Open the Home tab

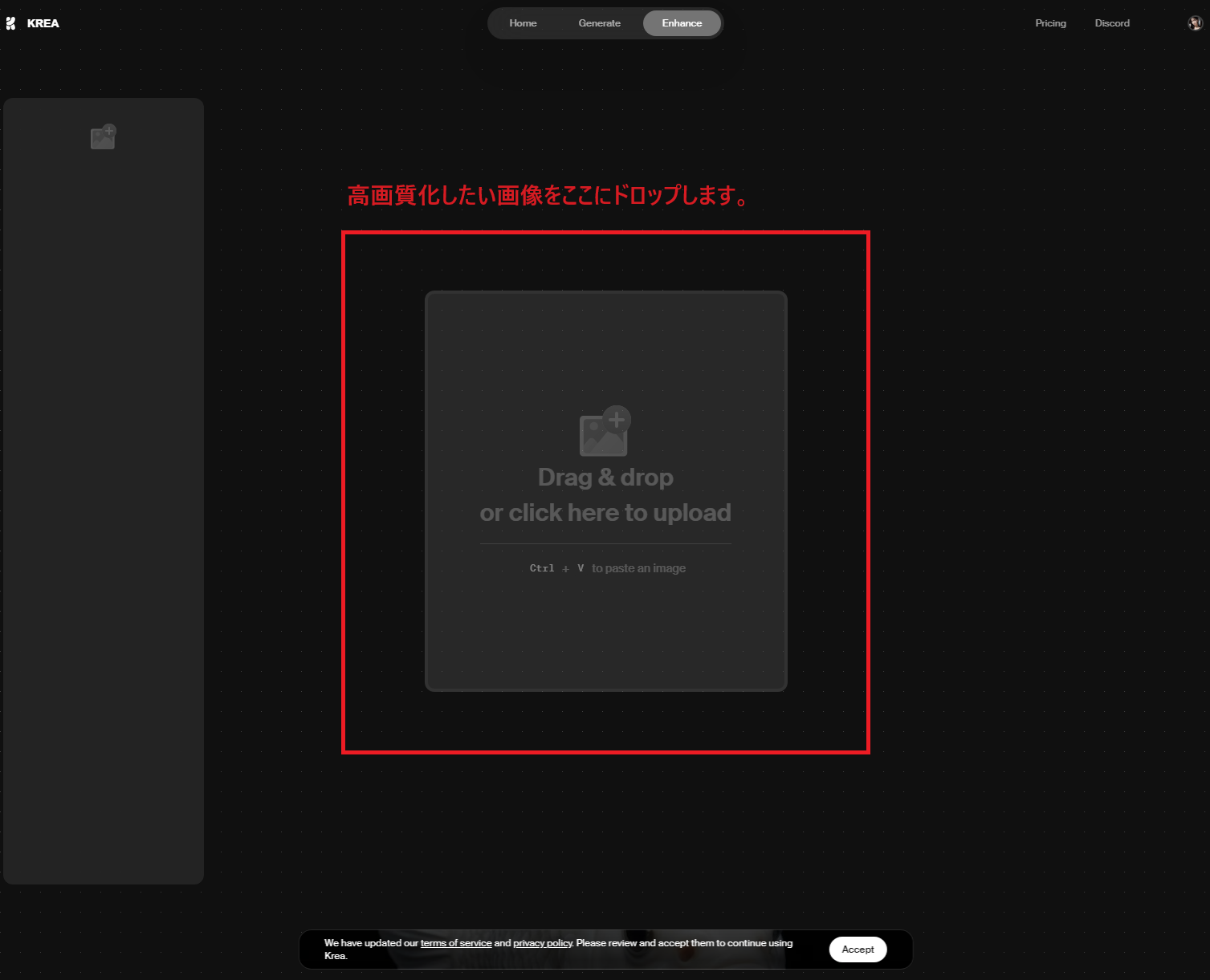(523, 23)
